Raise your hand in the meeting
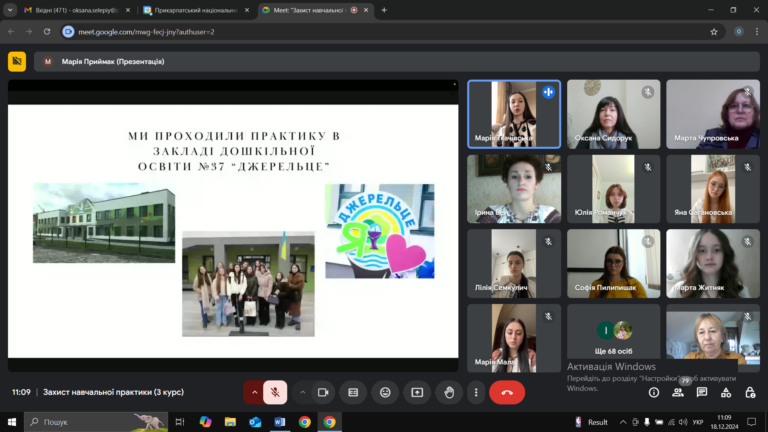The width and height of the screenshot is (768, 432). coord(449,392)
